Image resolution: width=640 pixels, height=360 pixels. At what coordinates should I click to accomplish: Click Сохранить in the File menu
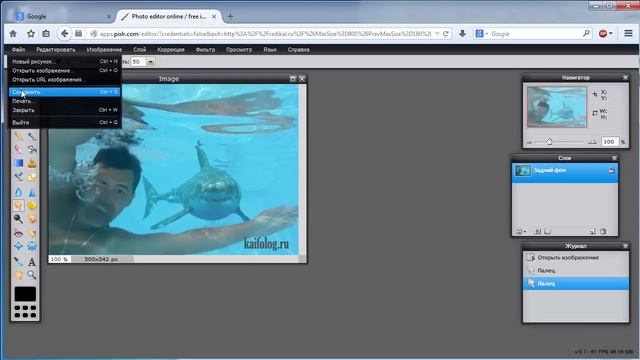(64, 92)
